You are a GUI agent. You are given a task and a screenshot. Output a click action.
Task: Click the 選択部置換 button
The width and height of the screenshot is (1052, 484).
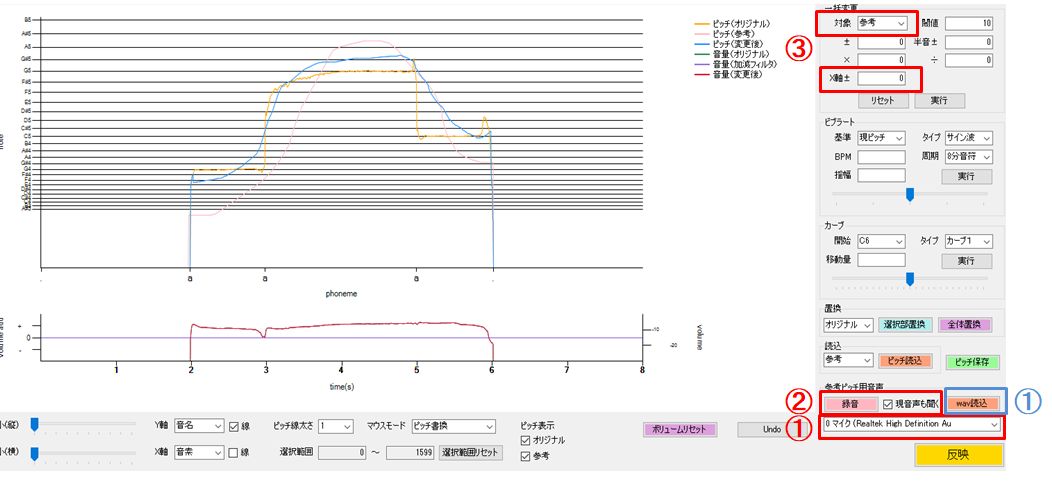pyautogui.click(x=904, y=325)
